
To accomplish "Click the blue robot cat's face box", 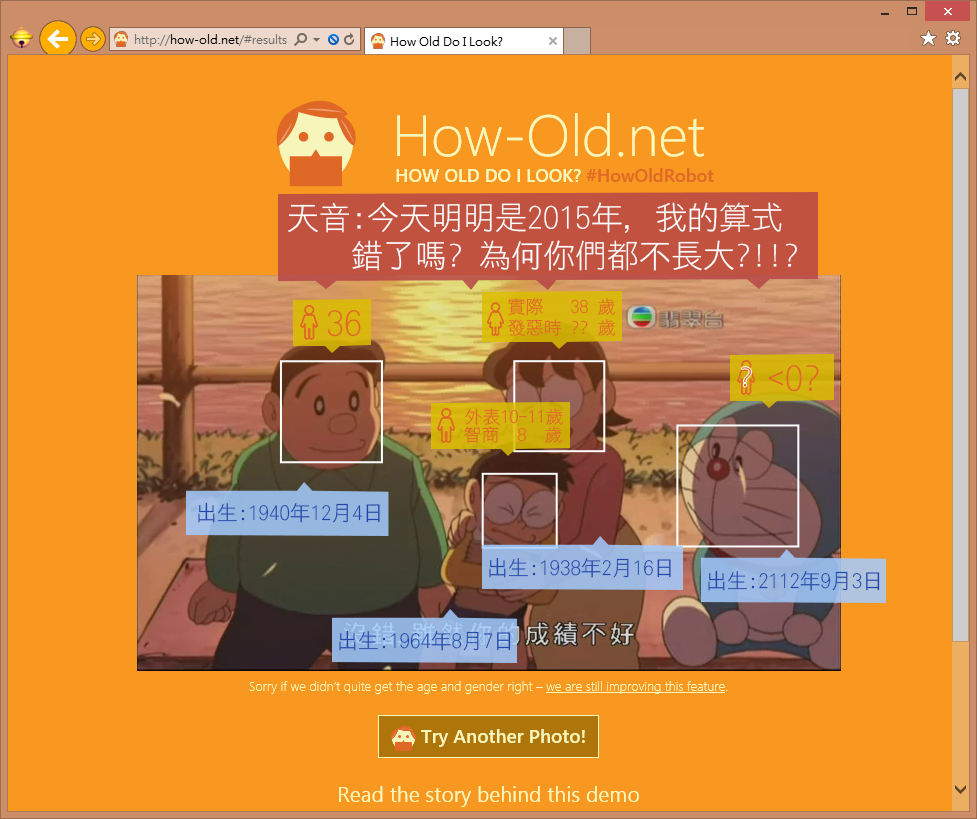I will [738, 486].
